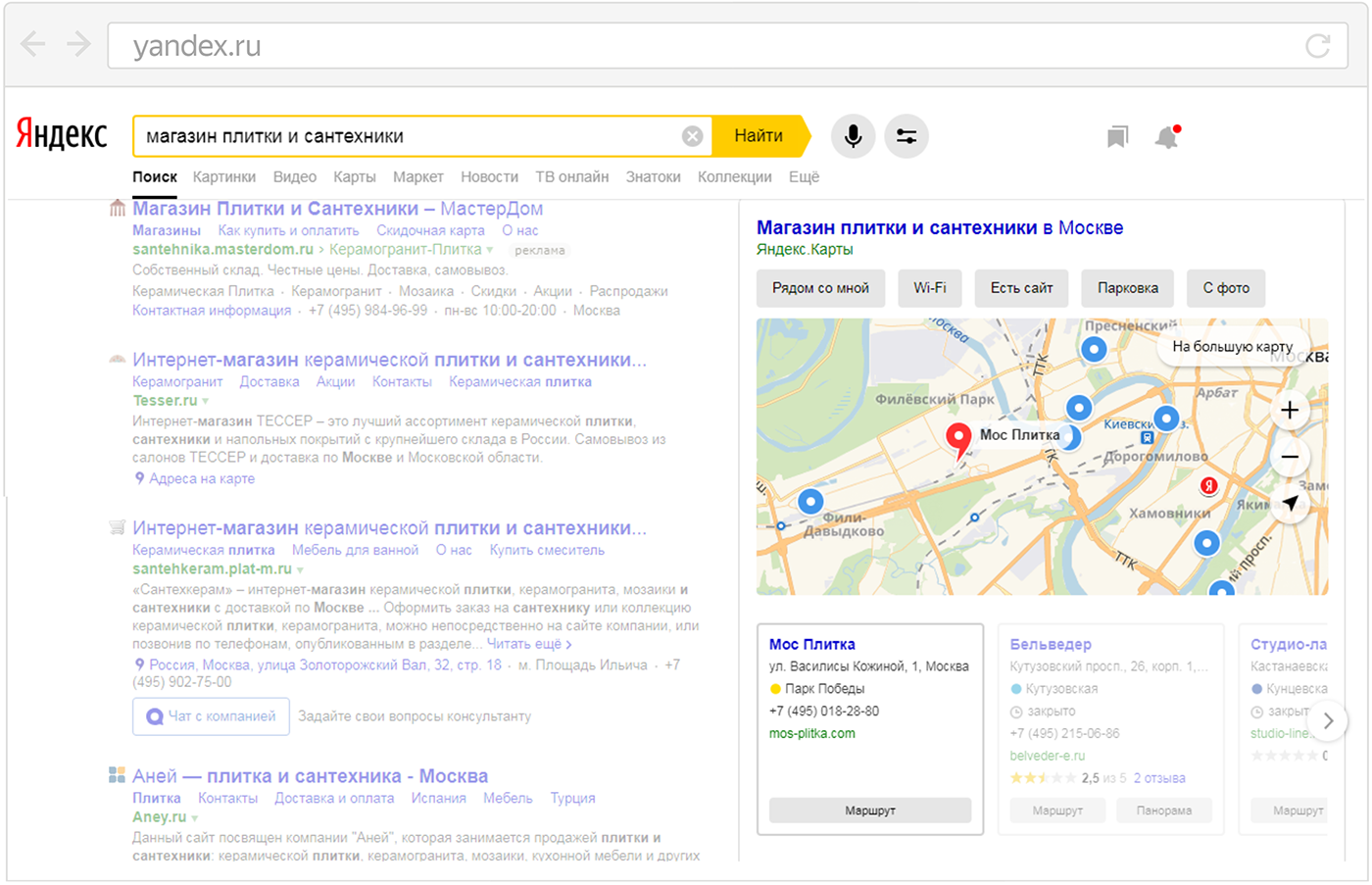This screenshot has height=885, width=1372.
Task: Open Мебель для ванной sitelink
Action: coord(355,550)
